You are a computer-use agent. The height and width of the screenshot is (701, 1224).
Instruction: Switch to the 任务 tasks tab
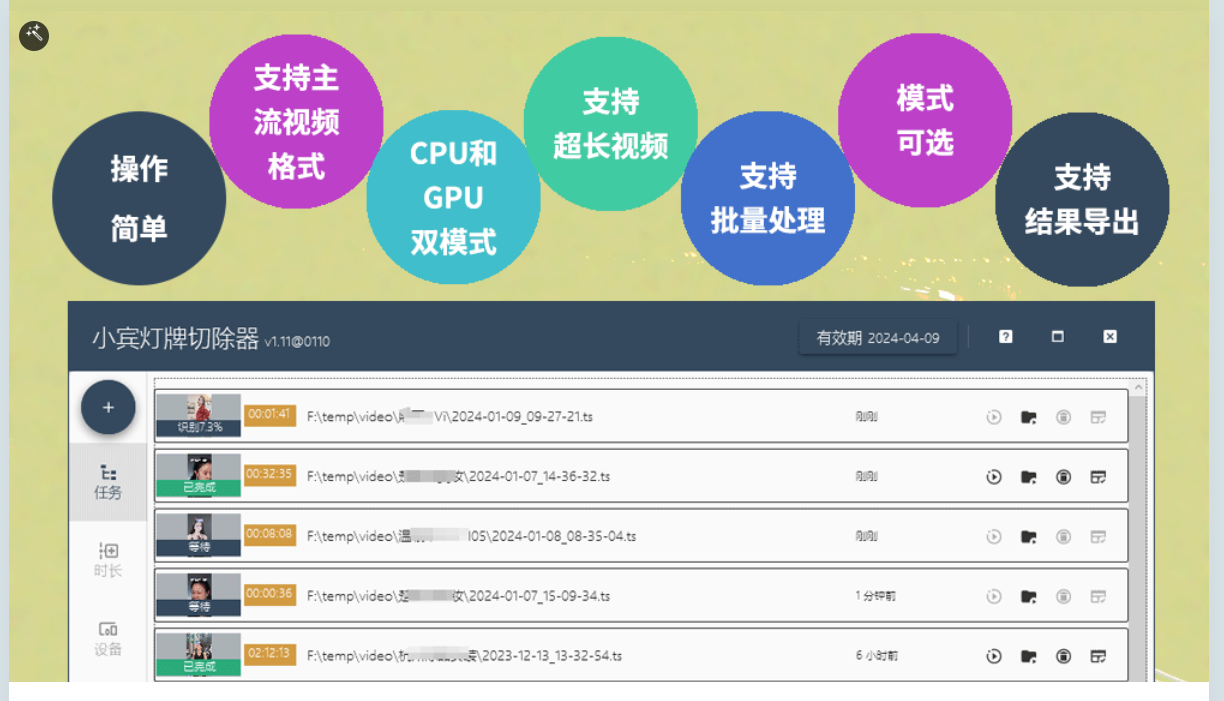click(108, 480)
